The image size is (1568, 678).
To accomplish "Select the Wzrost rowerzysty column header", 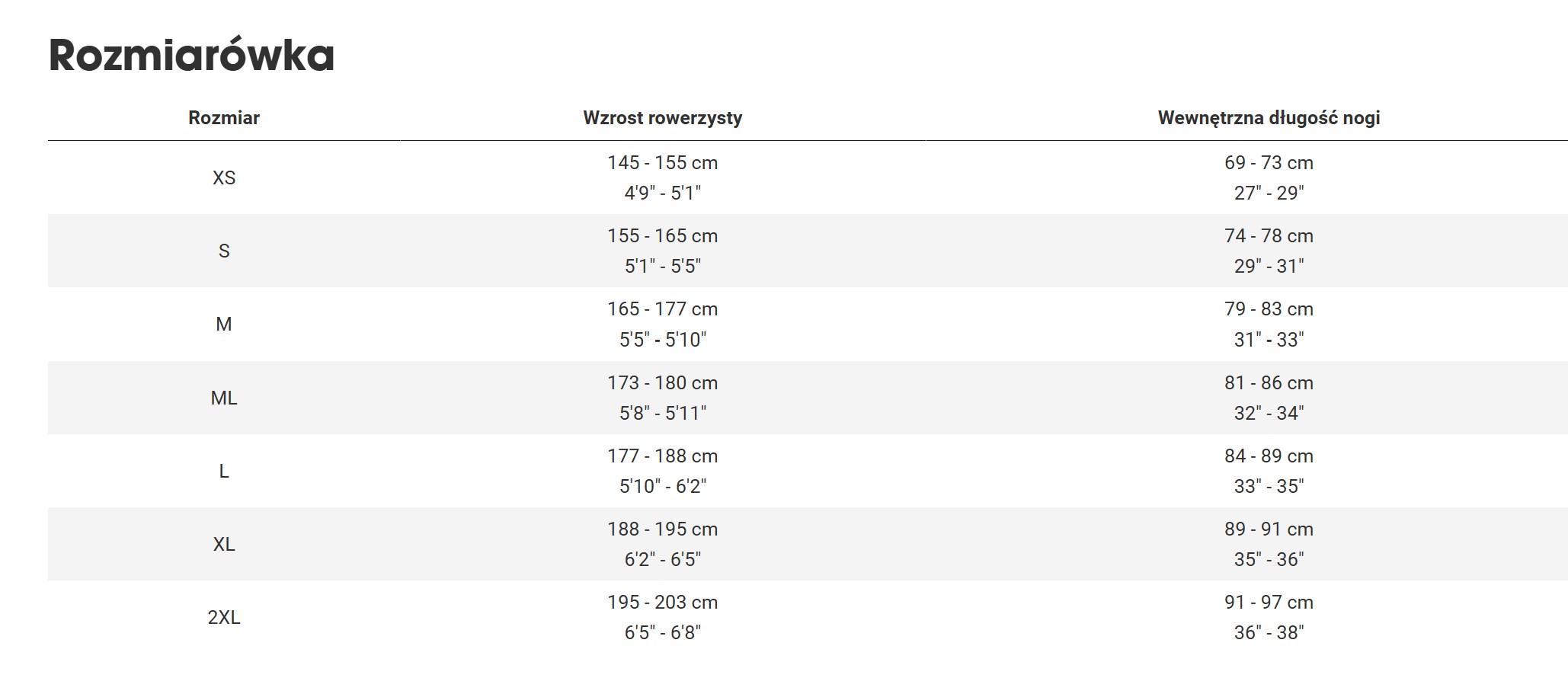I will tap(662, 118).
